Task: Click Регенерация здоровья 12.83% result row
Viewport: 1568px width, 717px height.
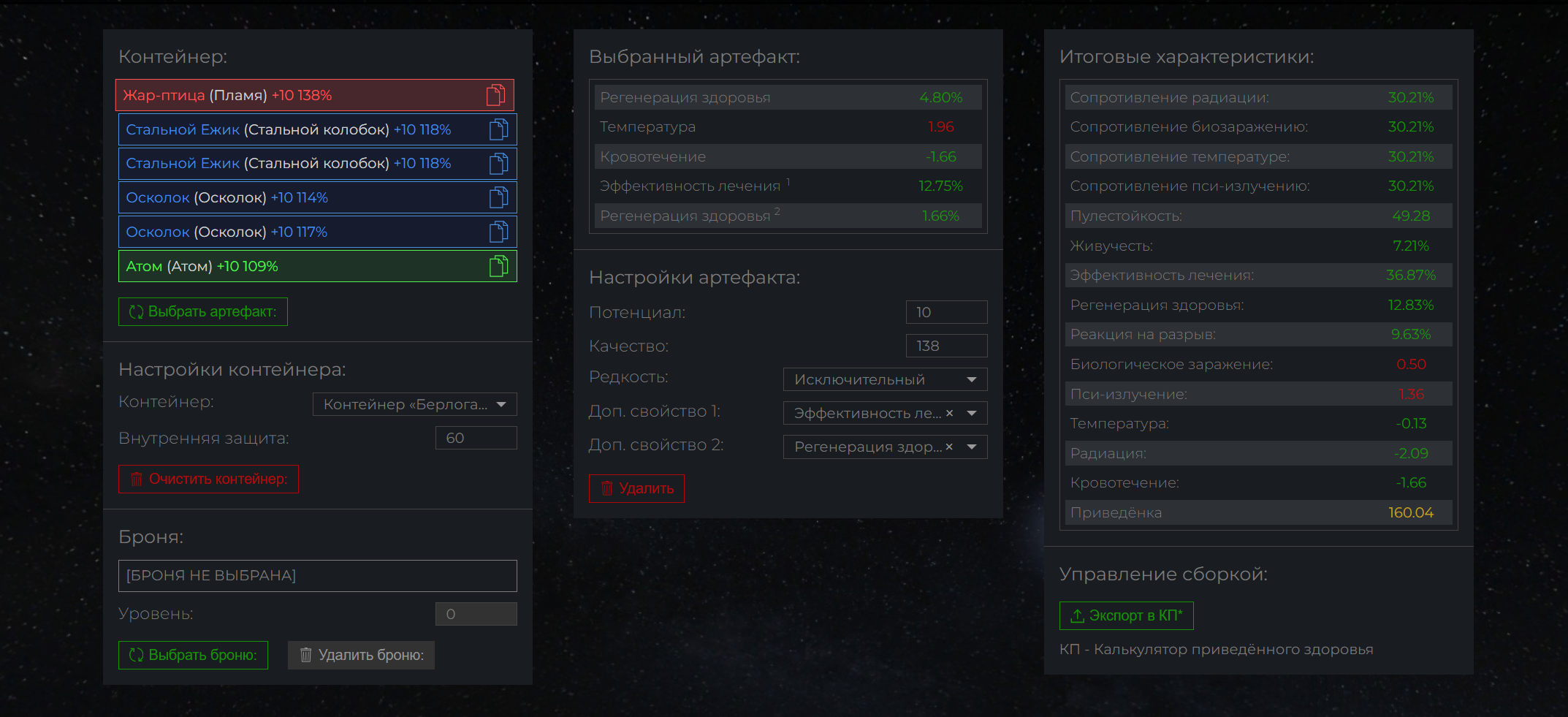Action: pos(1259,305)
